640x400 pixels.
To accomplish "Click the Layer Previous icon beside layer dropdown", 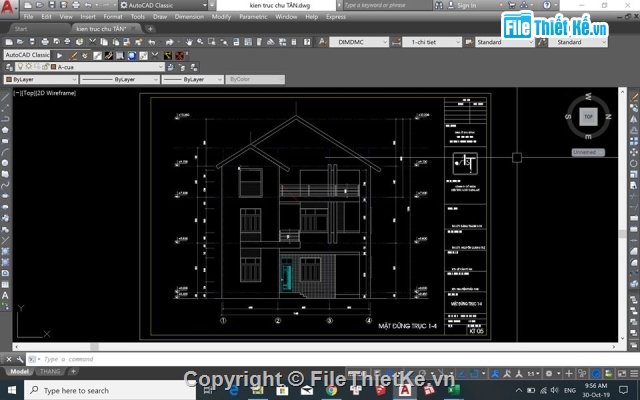I will [x=182, y=67].
